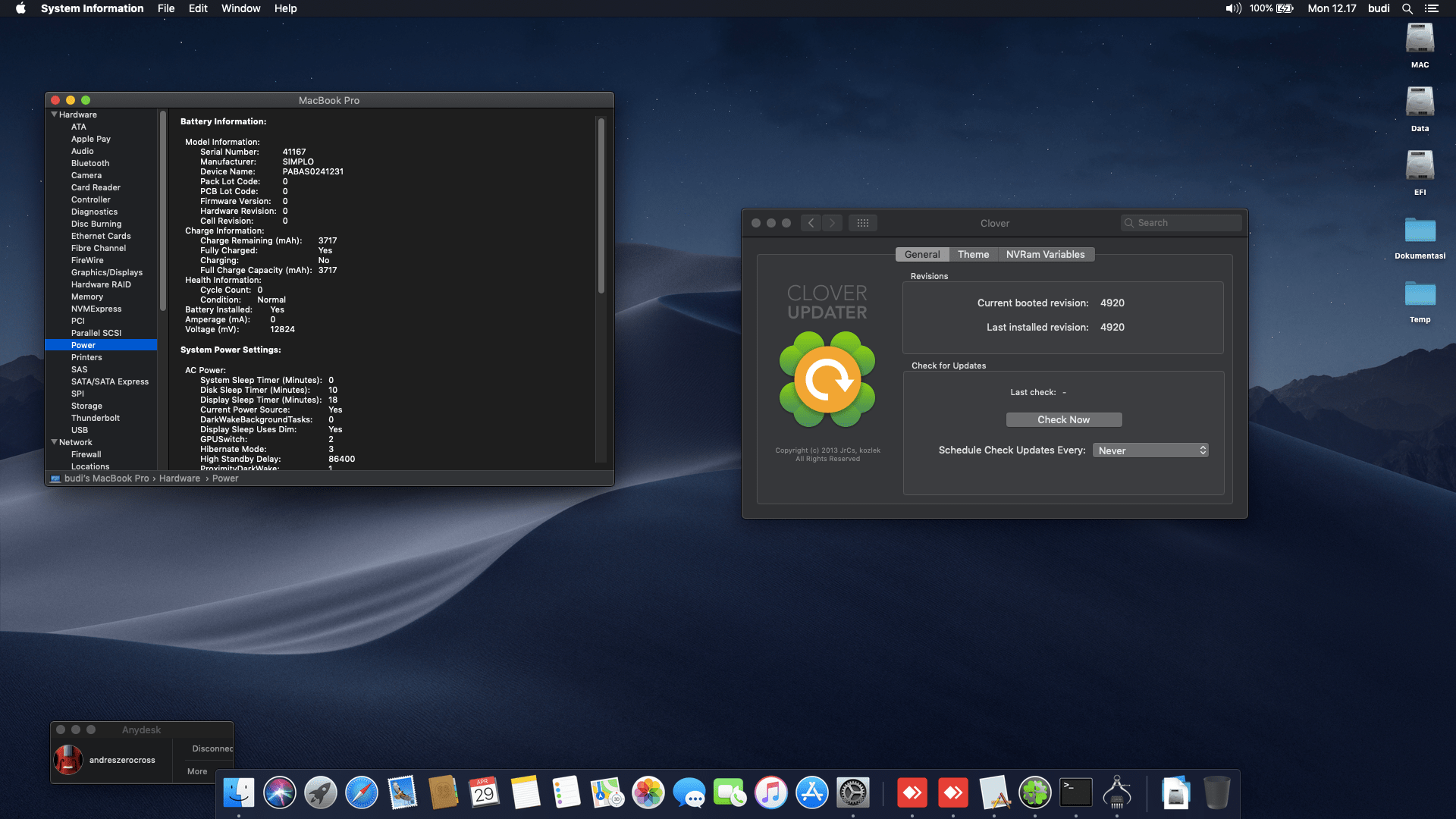Click the back arrow in the Clover window
The image size is (1456, 819).
[x=811, y=222]
